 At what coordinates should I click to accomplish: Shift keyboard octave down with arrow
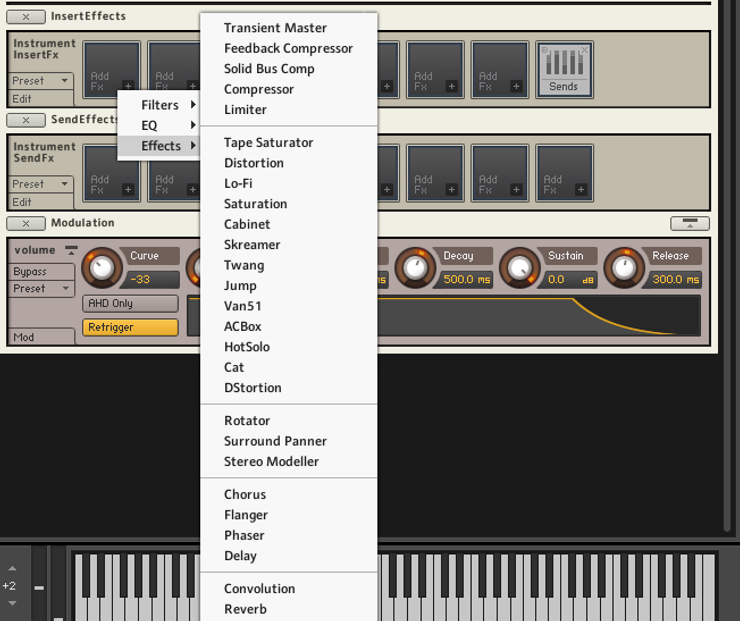pos(13,603)
